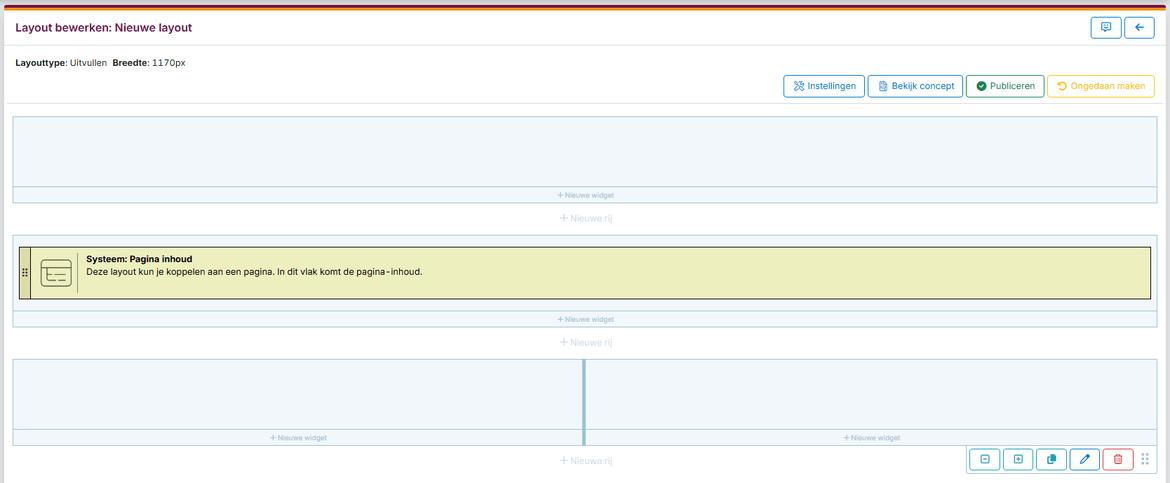Delete the row with the red trash icon
The height and width of the screenshot is (483, 1170).
1118,459
